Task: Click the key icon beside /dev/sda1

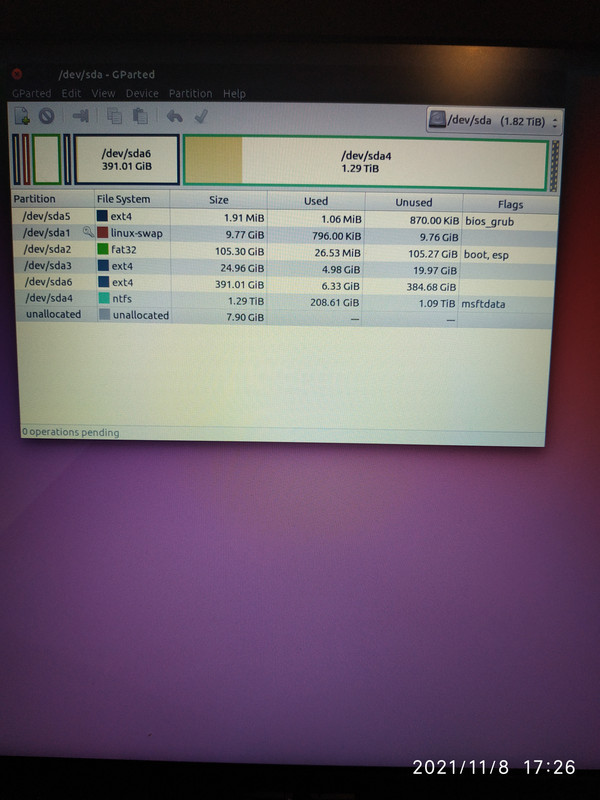Action: (x=88, y=232)
